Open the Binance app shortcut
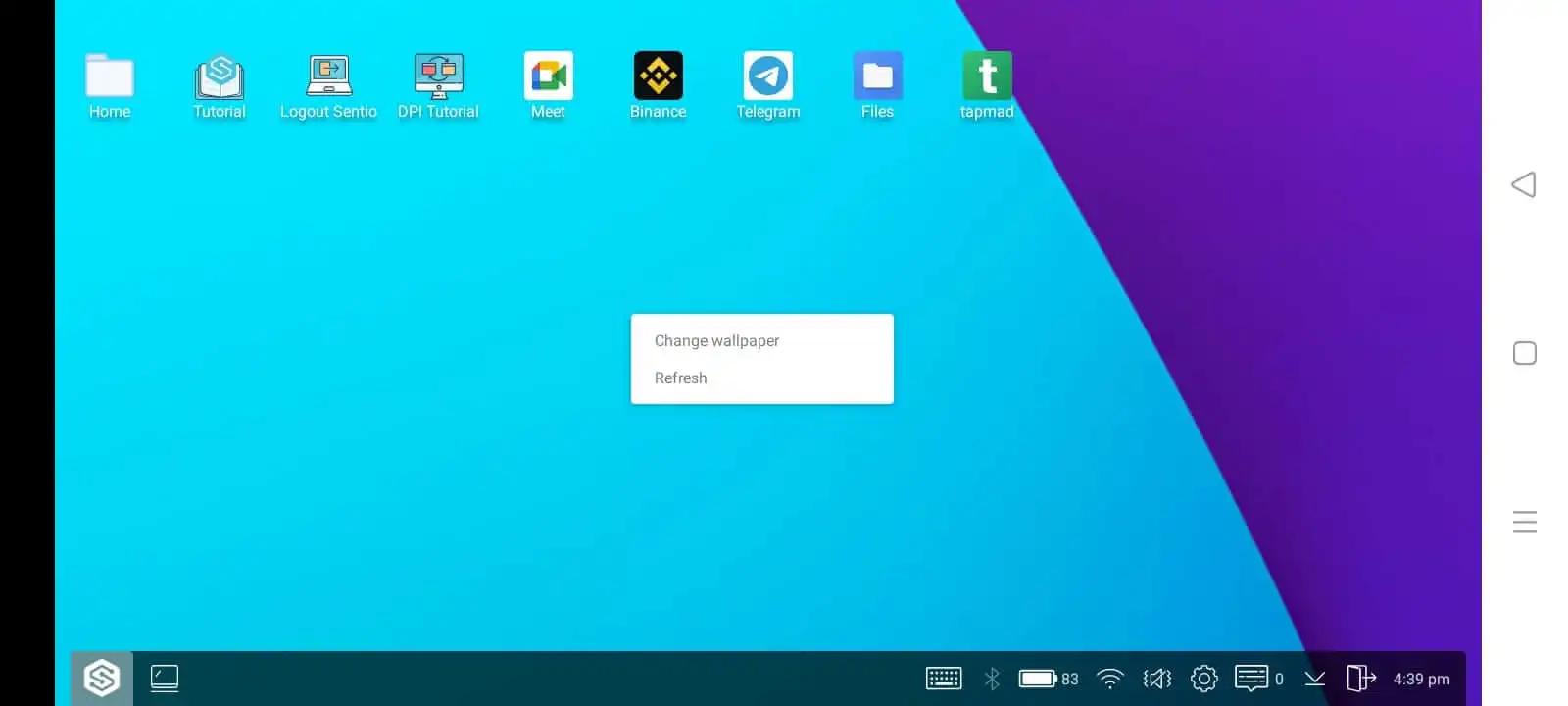Image resolution: width=1568 pixels, height=706 pixels. click(x=658, y=76)
